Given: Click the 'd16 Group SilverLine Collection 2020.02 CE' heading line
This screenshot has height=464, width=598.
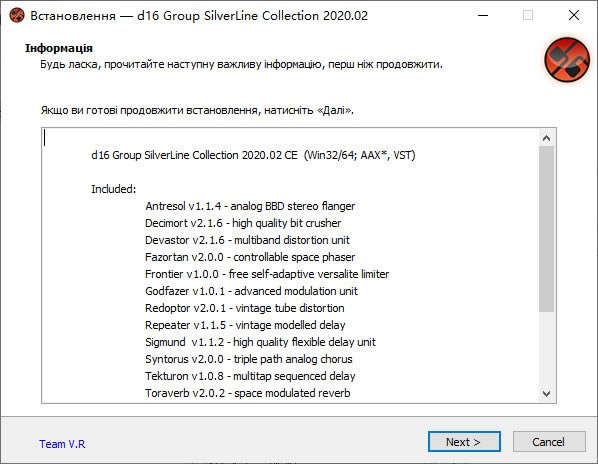Looking at the screenshot, I should pyautogui.click(x=253, y=155).
